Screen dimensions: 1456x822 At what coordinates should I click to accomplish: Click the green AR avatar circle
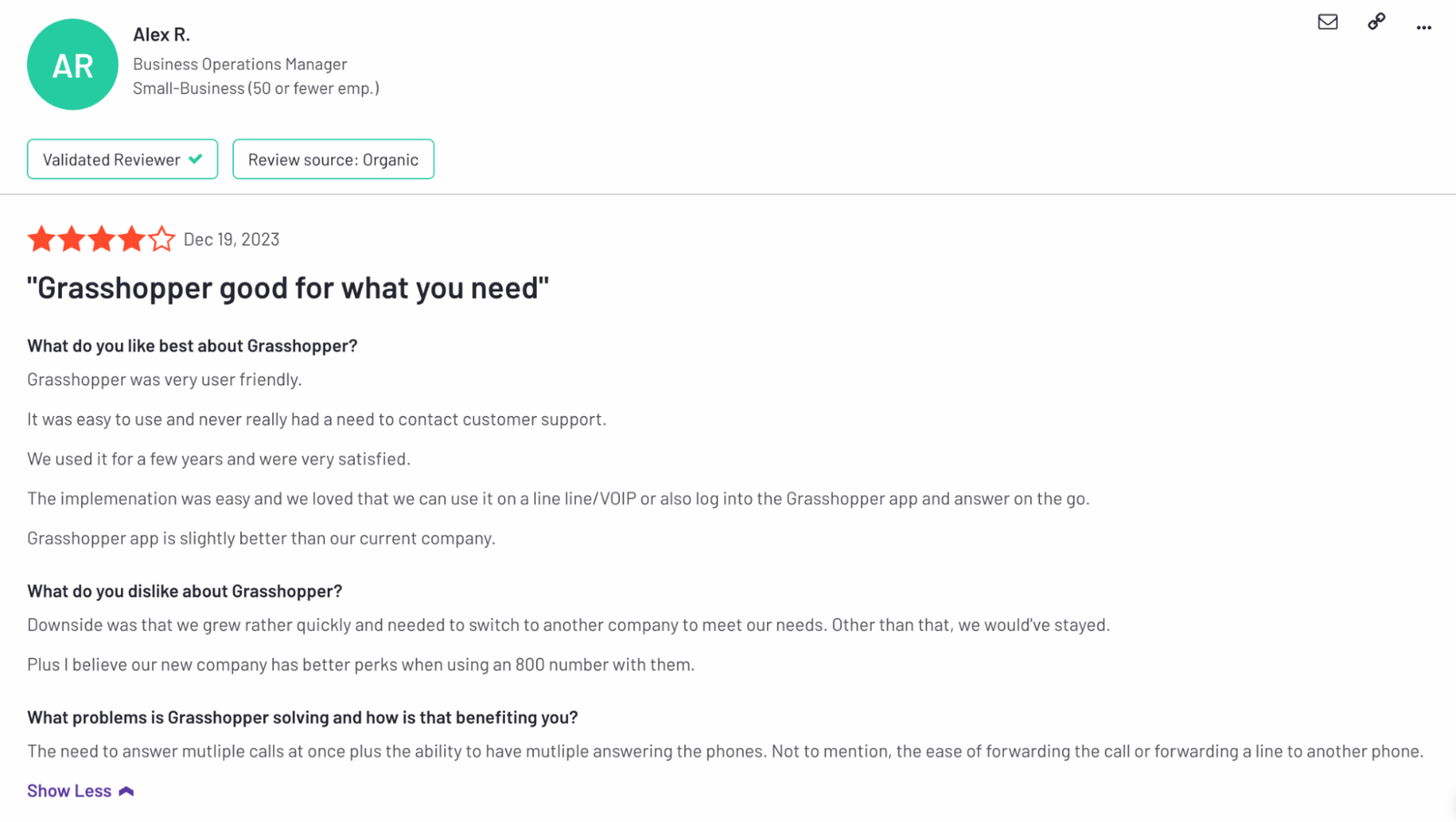coord(73,65)
